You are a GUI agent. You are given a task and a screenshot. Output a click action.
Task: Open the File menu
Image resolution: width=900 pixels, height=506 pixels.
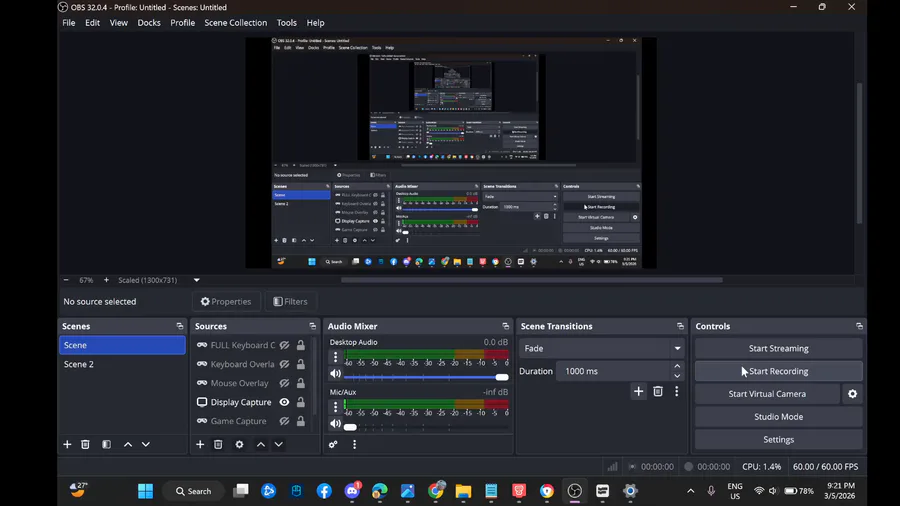(x=69, y=23)
